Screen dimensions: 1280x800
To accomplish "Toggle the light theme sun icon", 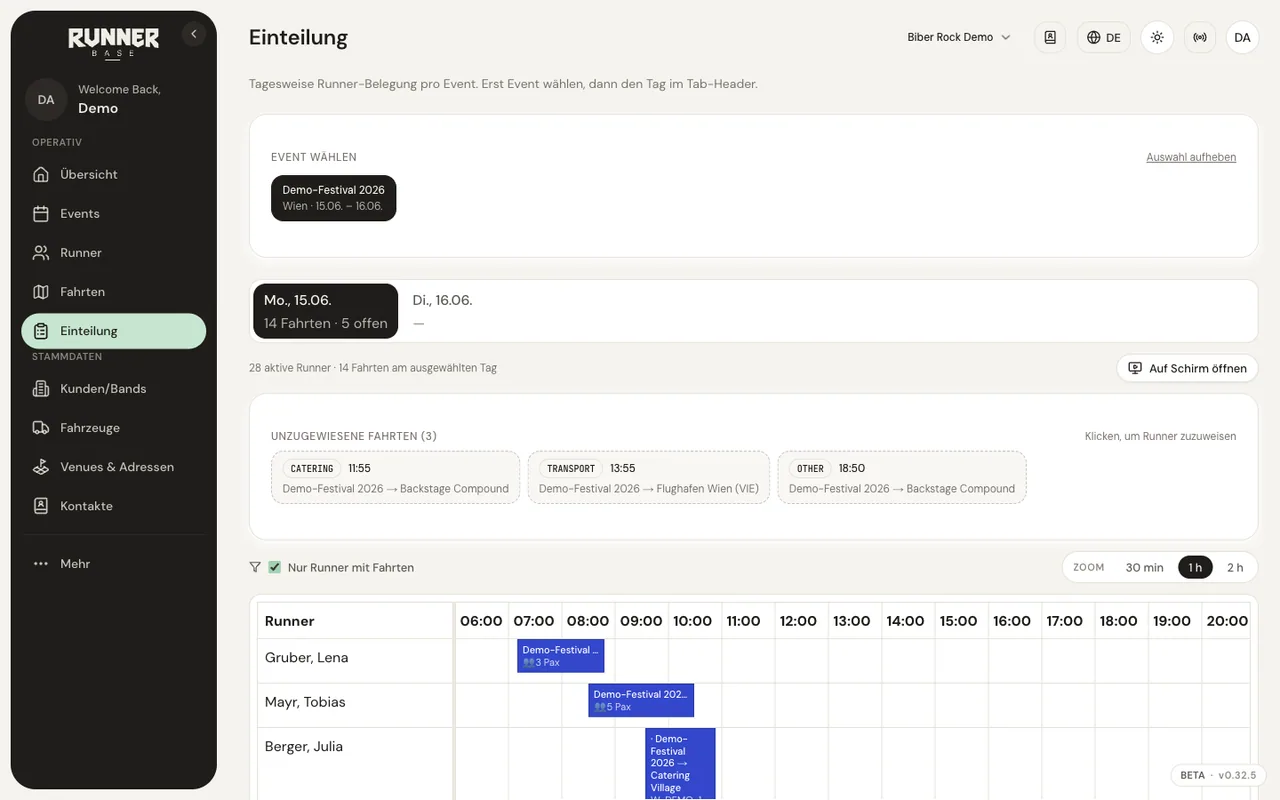I will coord(1157,37).
